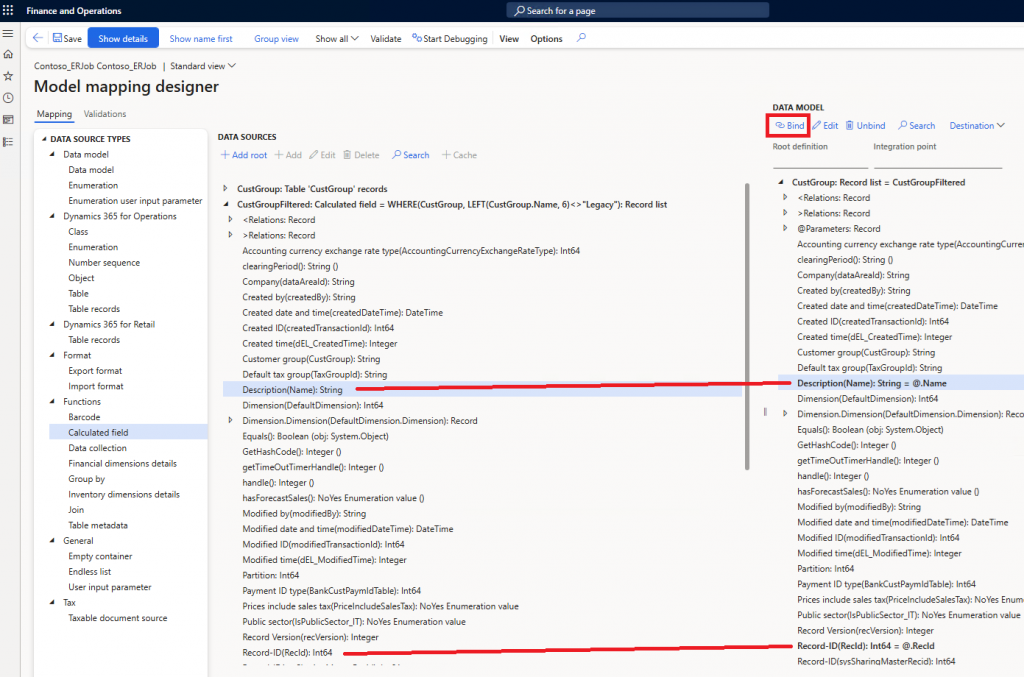Unbind the selected data model field
The image size is (1024, 677).
point(865,126)
